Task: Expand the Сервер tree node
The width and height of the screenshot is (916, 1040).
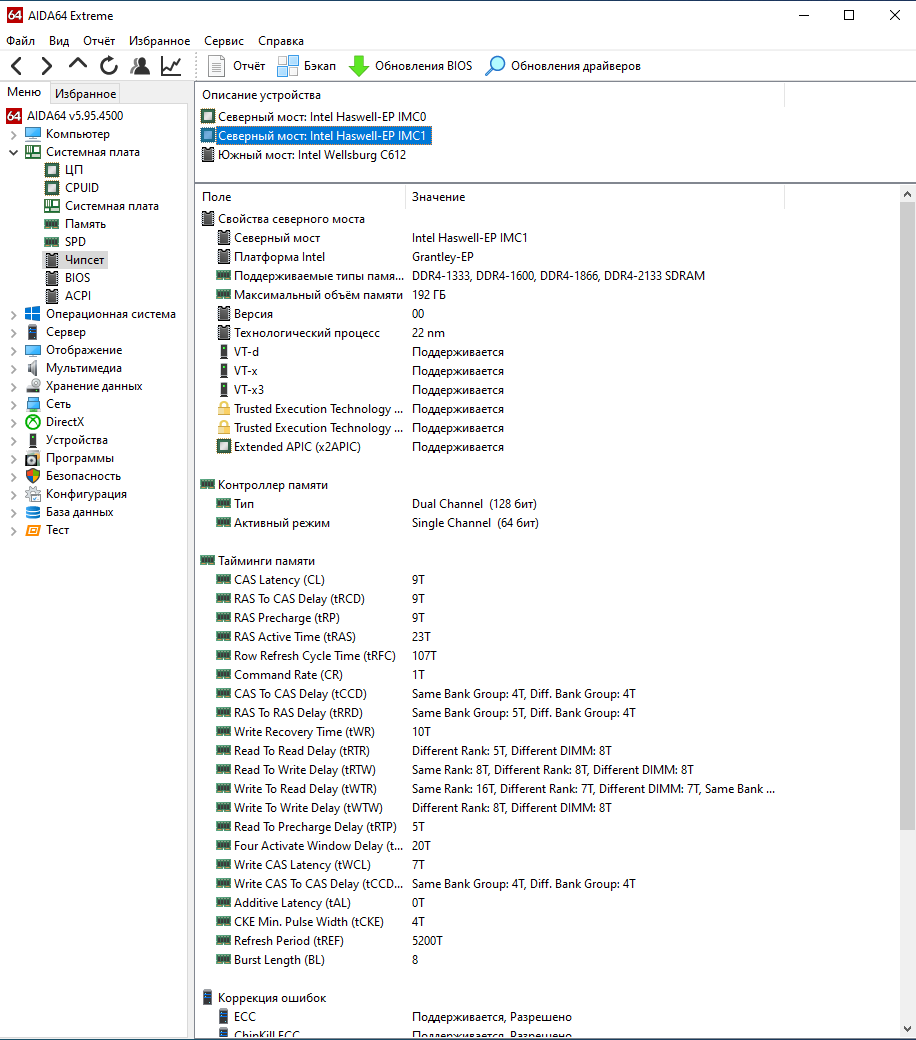Action: click(x=13, y=333)
